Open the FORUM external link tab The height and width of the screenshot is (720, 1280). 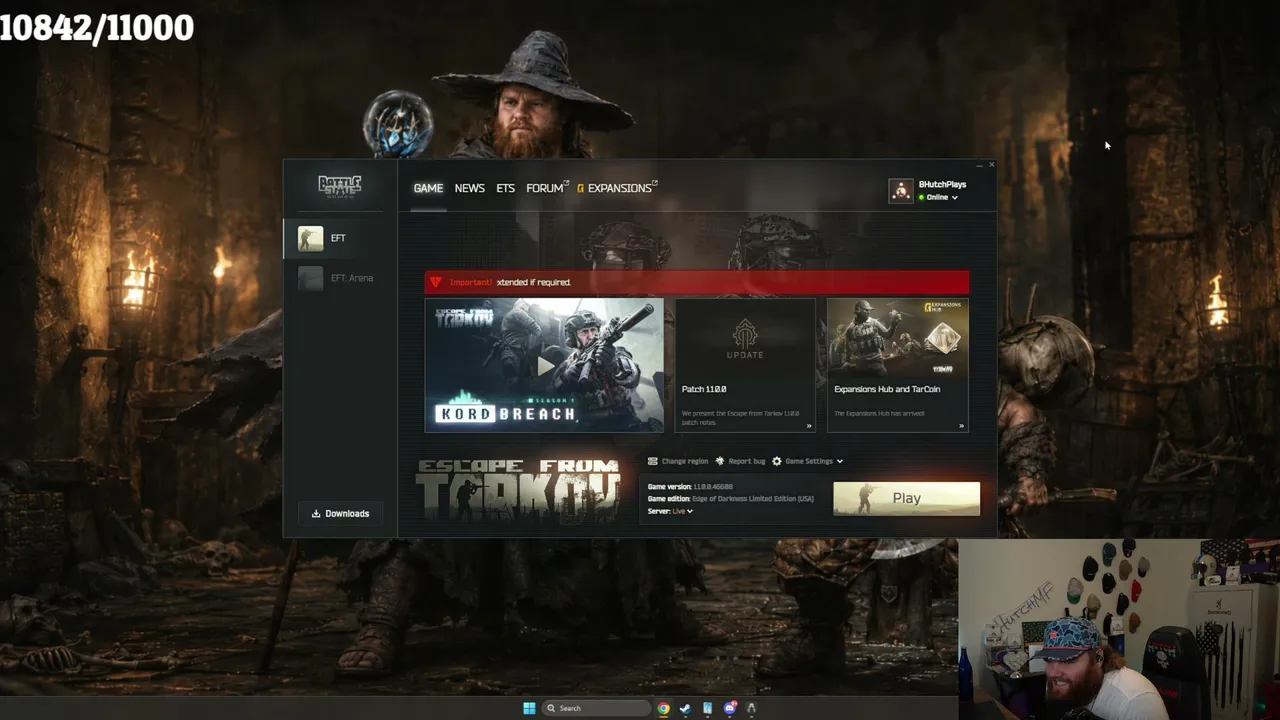click(x=547, y=188)
